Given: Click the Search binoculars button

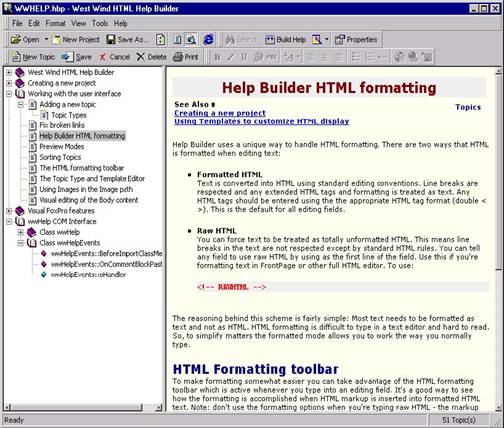Looking at the screenshot, I should (242, 40).
